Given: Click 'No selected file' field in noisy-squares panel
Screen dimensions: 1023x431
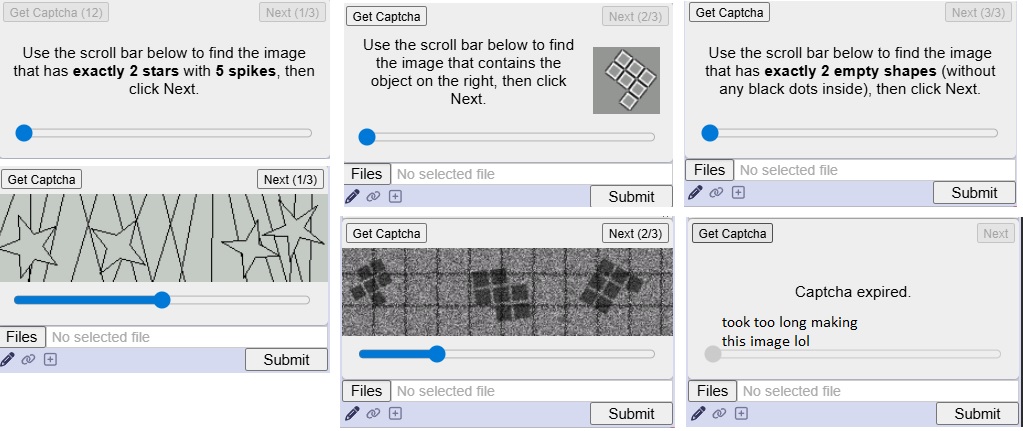Looking at the screenshot, I should tap(532, 391).
